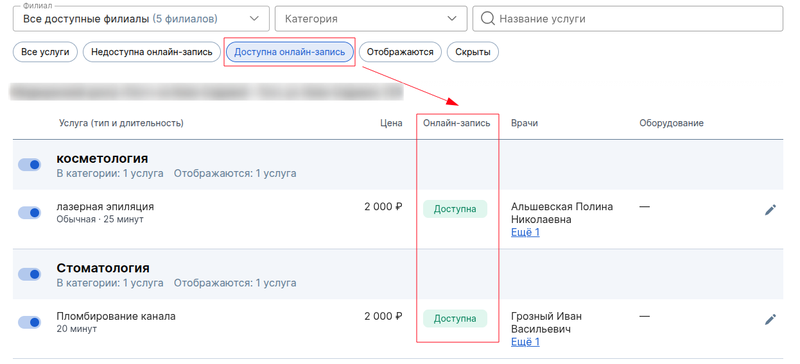Click the search magnifier icon
800x364 pixels.
click(488, 19)
